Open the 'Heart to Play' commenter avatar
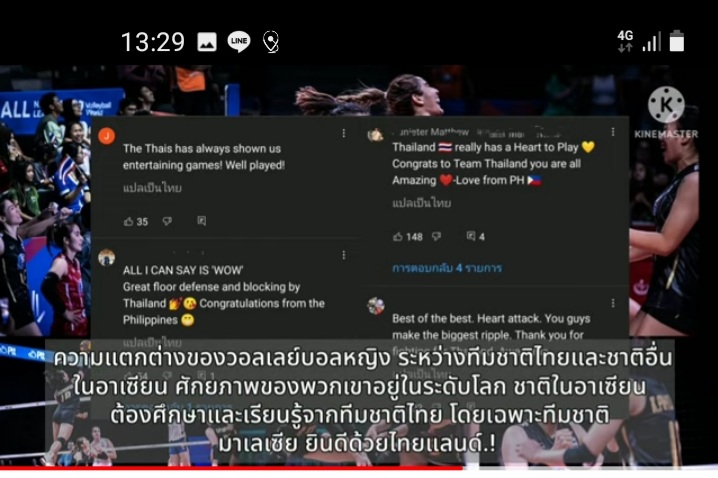This screenshot has height=478, width=718. [375, 135]
